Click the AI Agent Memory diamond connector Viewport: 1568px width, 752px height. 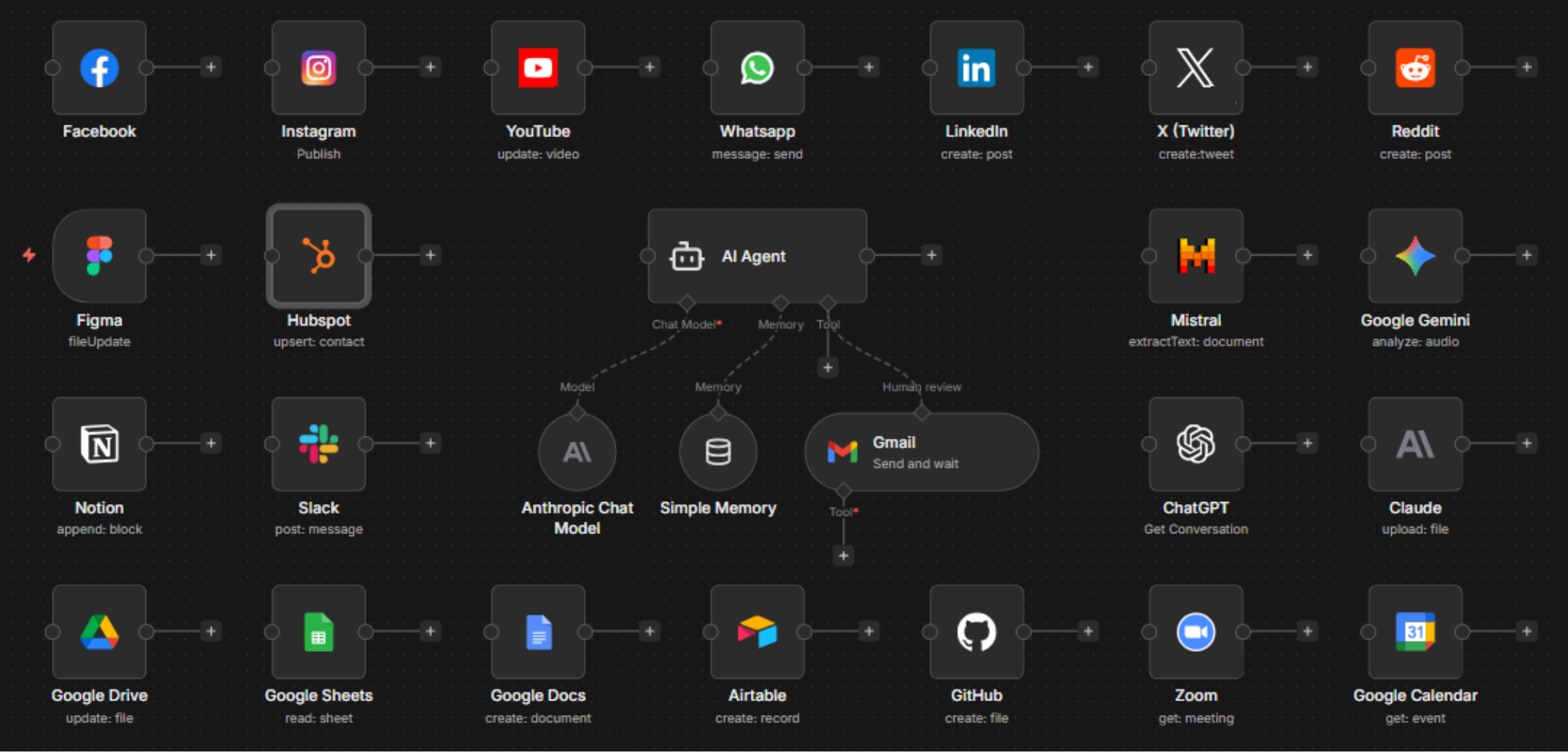coord(780,303)
